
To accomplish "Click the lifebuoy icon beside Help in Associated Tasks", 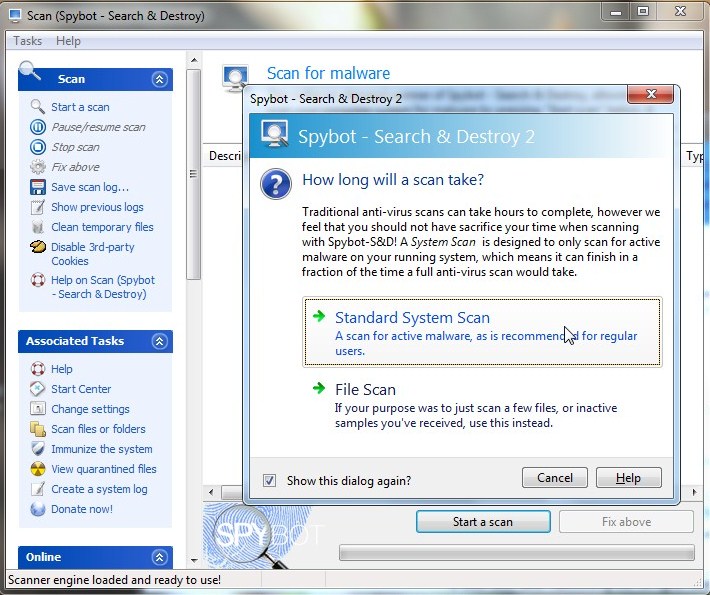I will click(38, 369).
